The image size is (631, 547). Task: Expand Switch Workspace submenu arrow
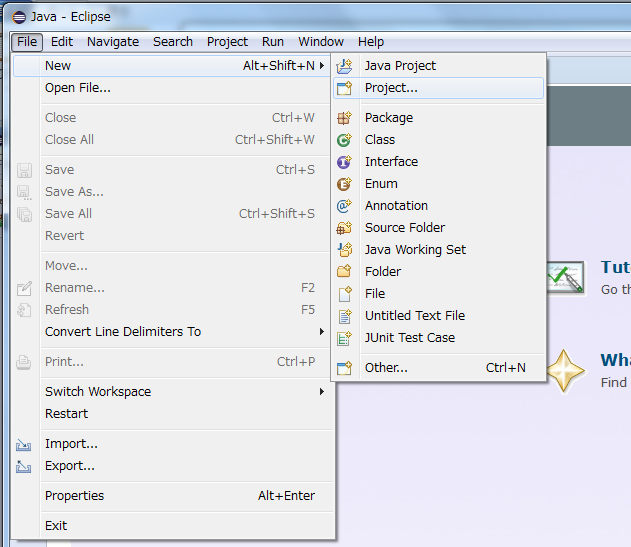point(322,392)
